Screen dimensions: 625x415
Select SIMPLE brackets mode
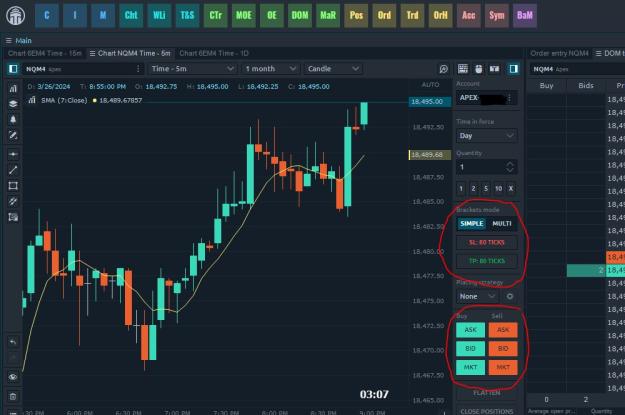[472, 224]
